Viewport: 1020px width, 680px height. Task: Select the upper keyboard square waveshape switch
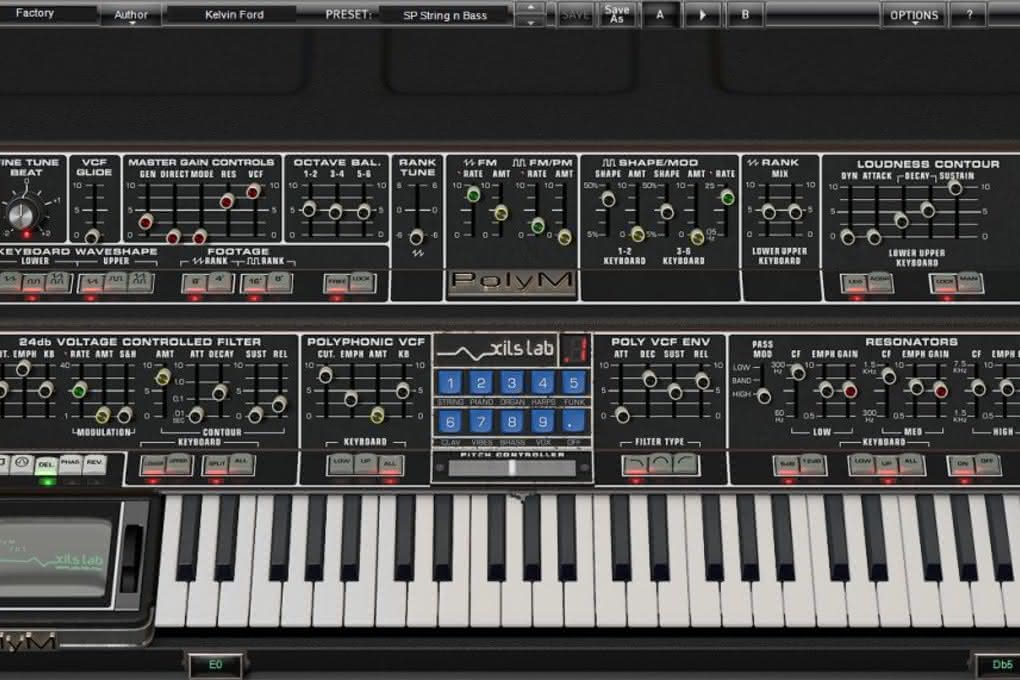pos(116,282)
